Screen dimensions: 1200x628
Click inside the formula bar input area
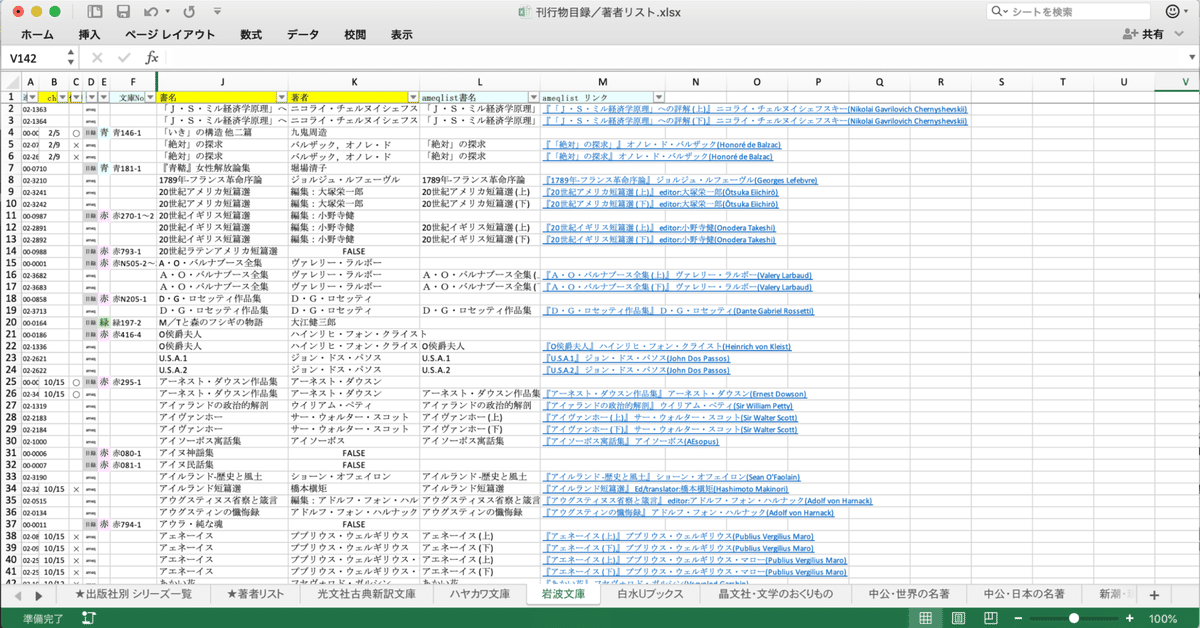pos(670,58)
